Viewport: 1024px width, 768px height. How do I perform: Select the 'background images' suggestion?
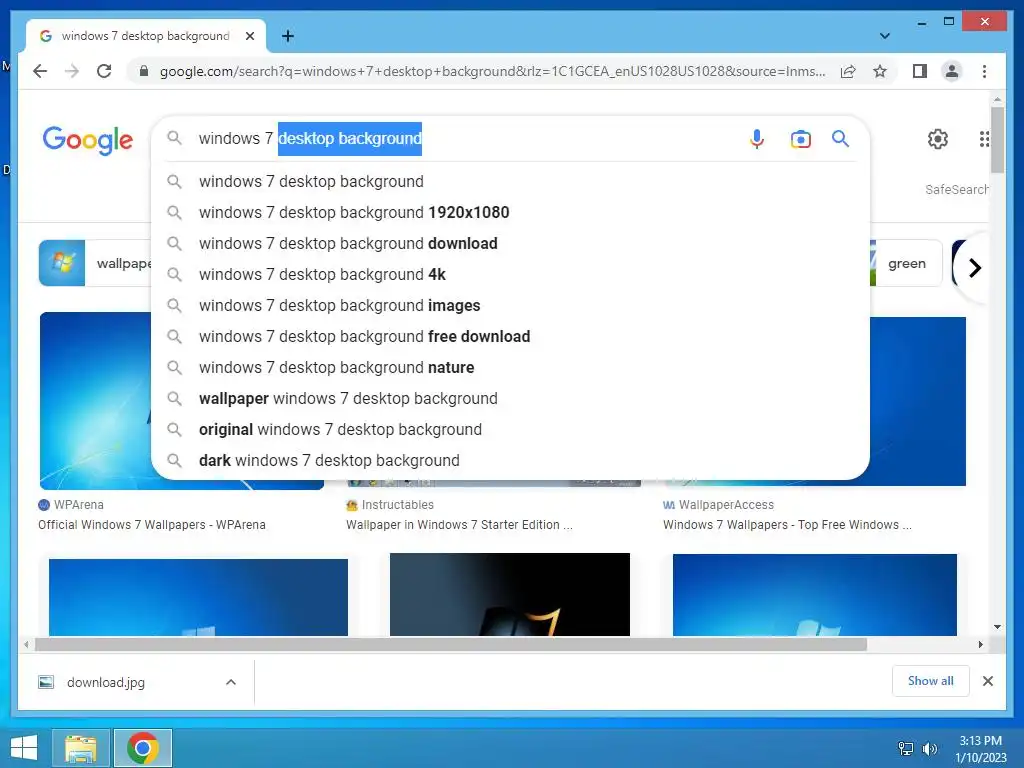[510, 306]
